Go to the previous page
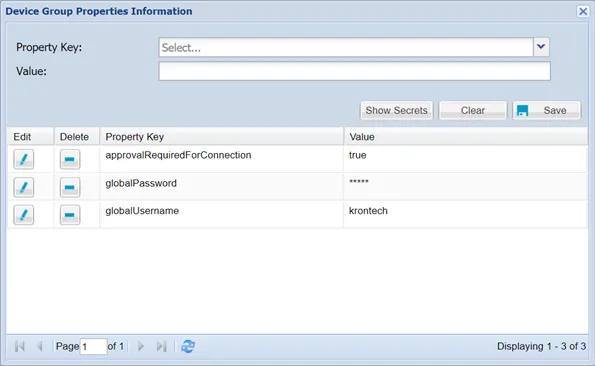This screenshot has height=366, width=595. coord(39,346)
